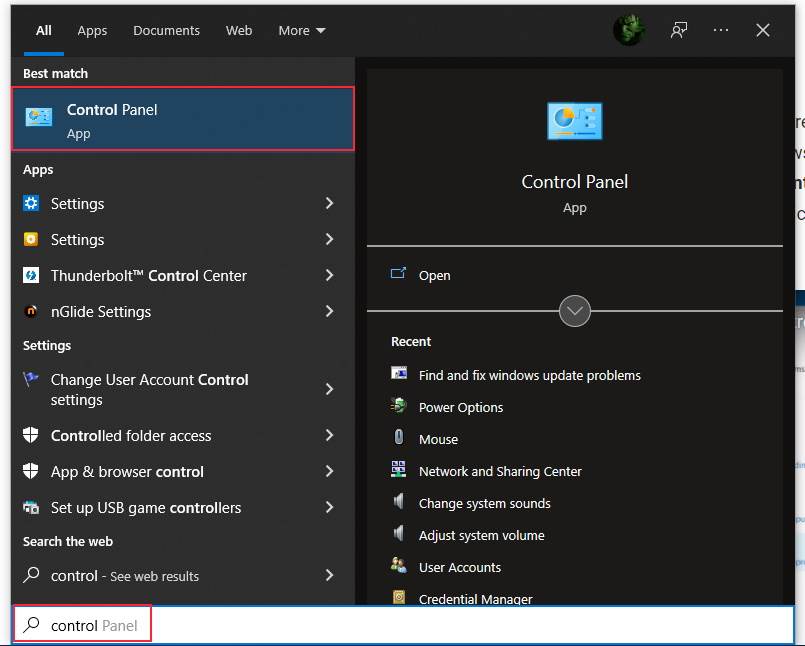The image size is (805, 646).
Task: Click the Thunderbolt Control Center icon
Action: (31, 276)
